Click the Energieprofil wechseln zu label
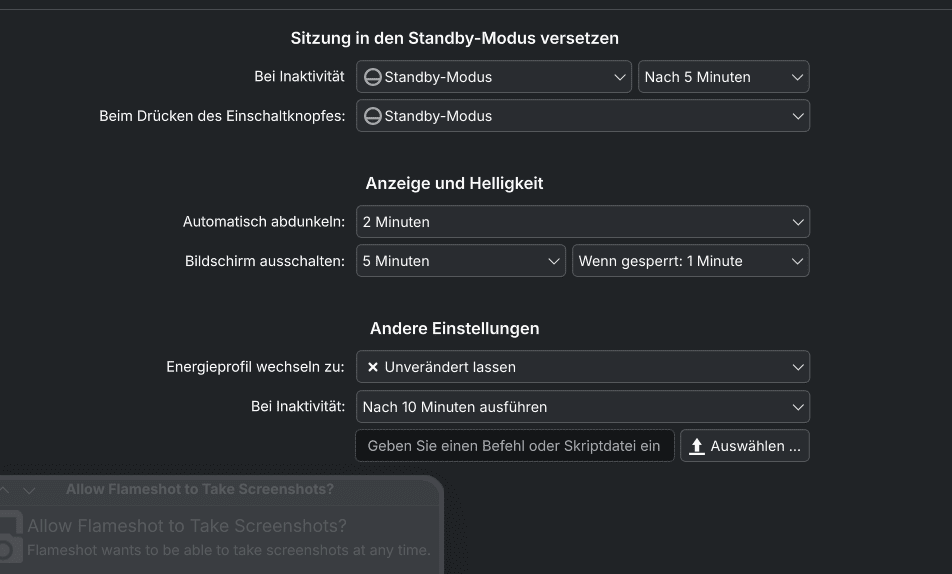 [x=255, y=367]
